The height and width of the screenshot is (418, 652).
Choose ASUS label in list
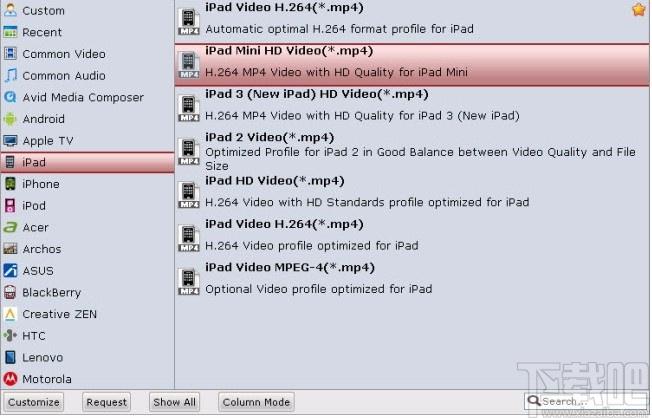[x=38, y=271]
